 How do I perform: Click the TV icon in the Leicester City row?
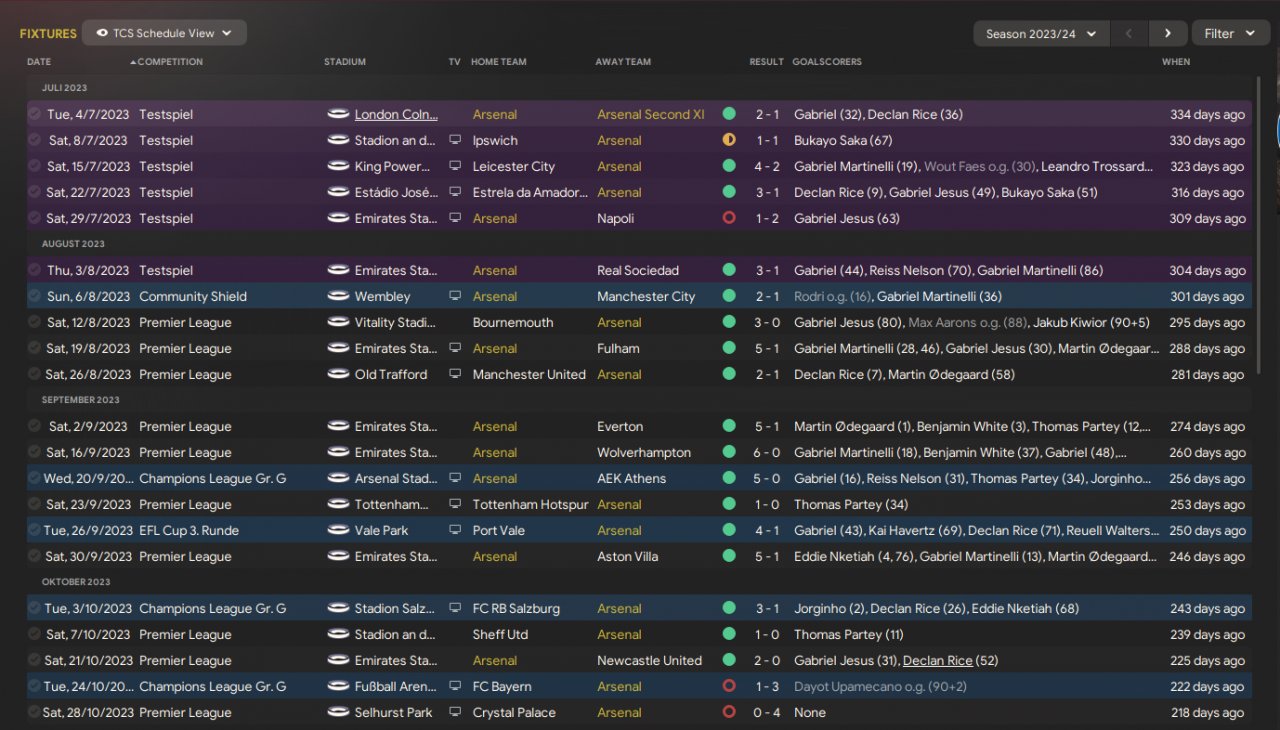click(455, 167)
